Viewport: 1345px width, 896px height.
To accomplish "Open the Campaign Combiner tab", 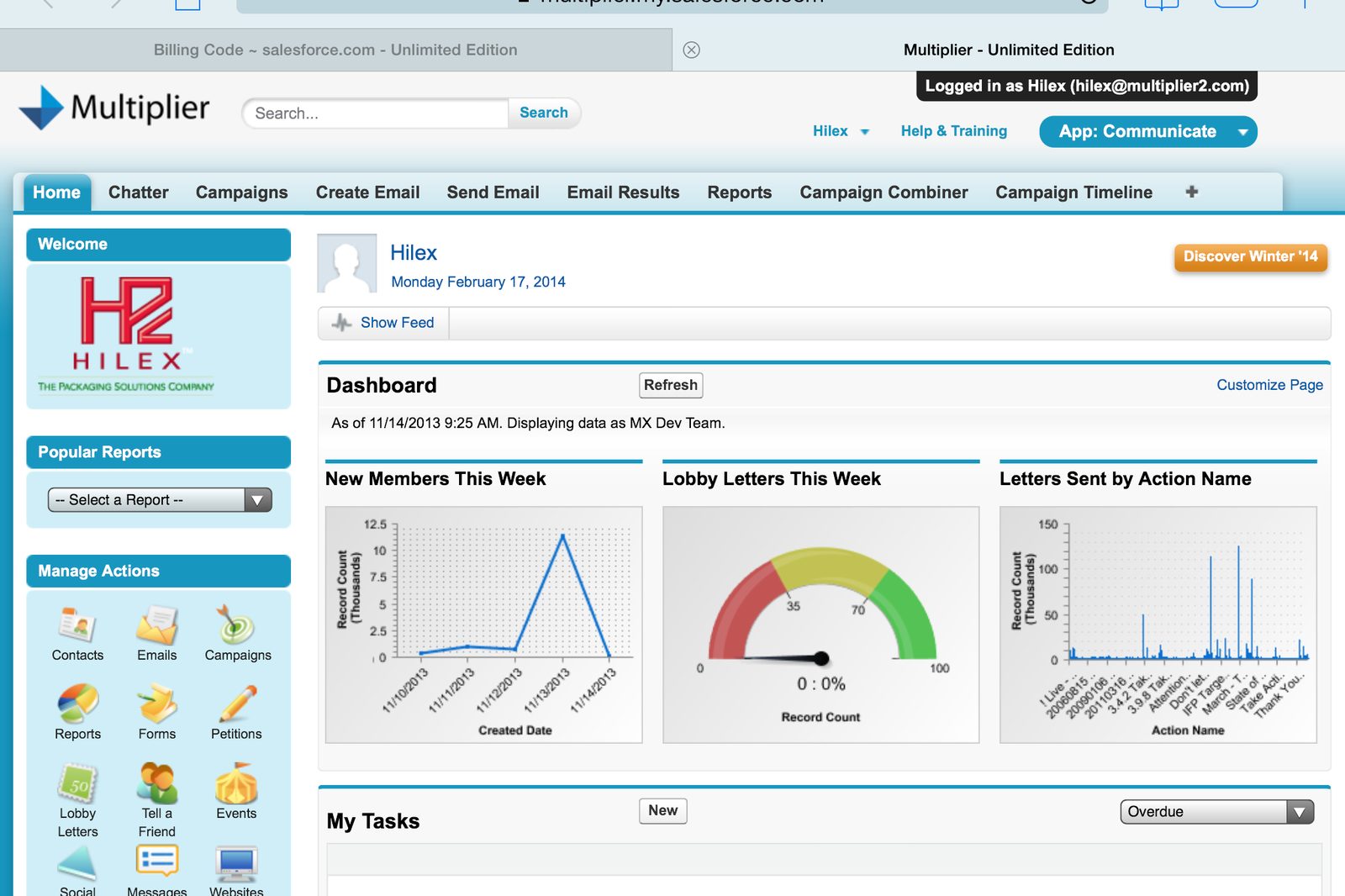I will click(x=884, y=192).
